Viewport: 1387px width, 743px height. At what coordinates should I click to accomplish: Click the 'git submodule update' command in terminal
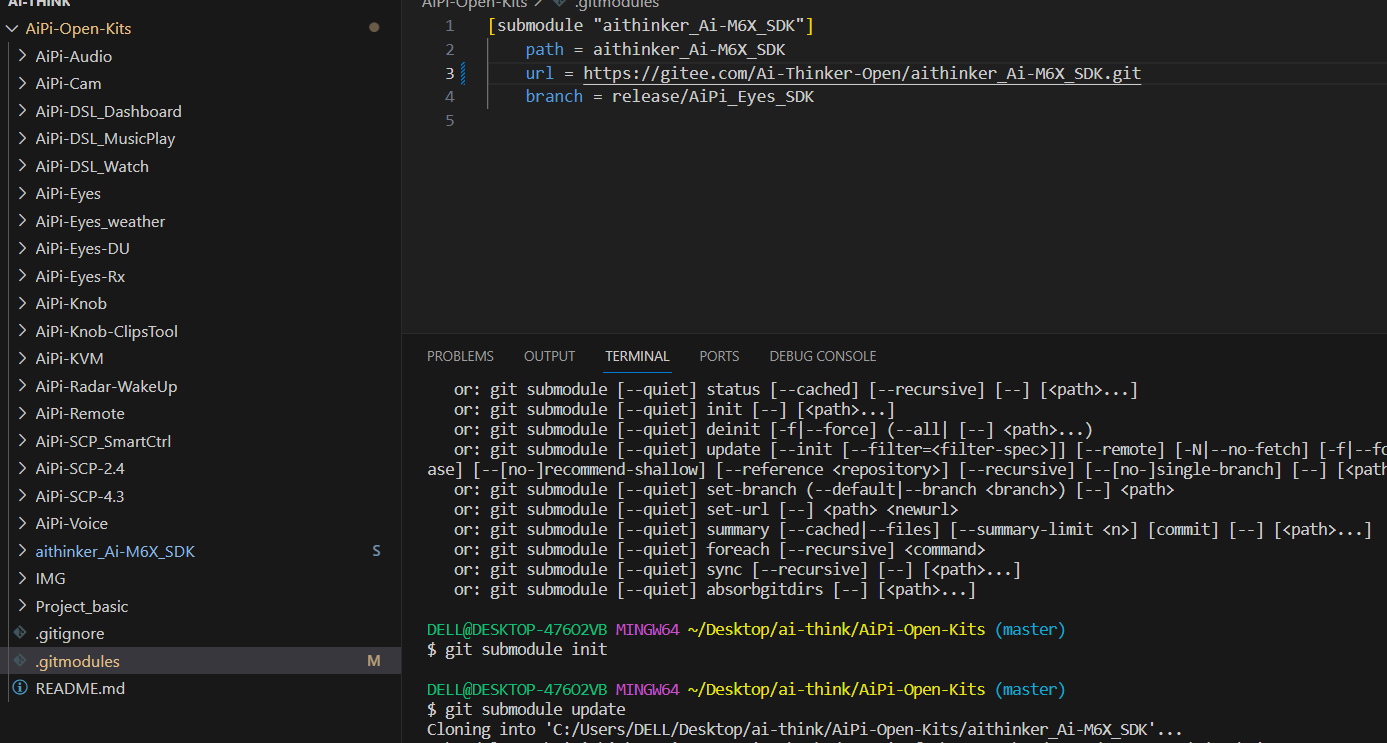click(x=535, y=710)
